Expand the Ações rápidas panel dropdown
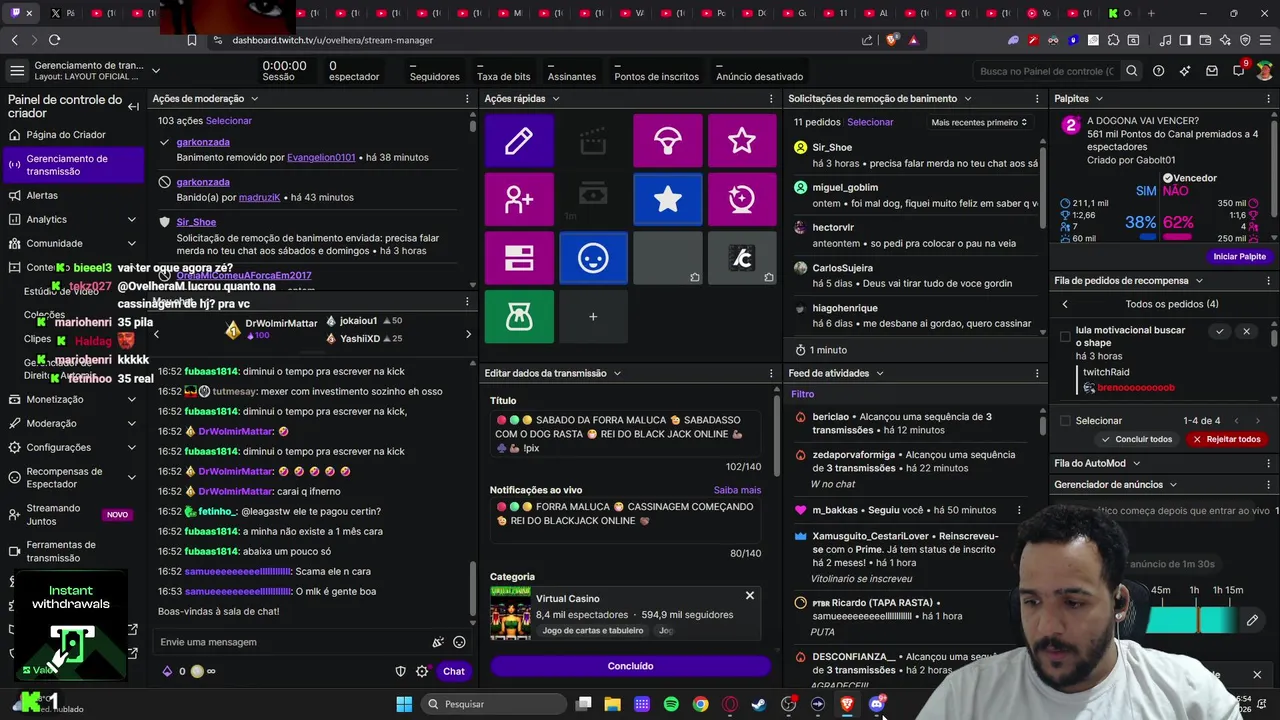1280x720 pixels. pyautogui.click(x=555, y=99)
